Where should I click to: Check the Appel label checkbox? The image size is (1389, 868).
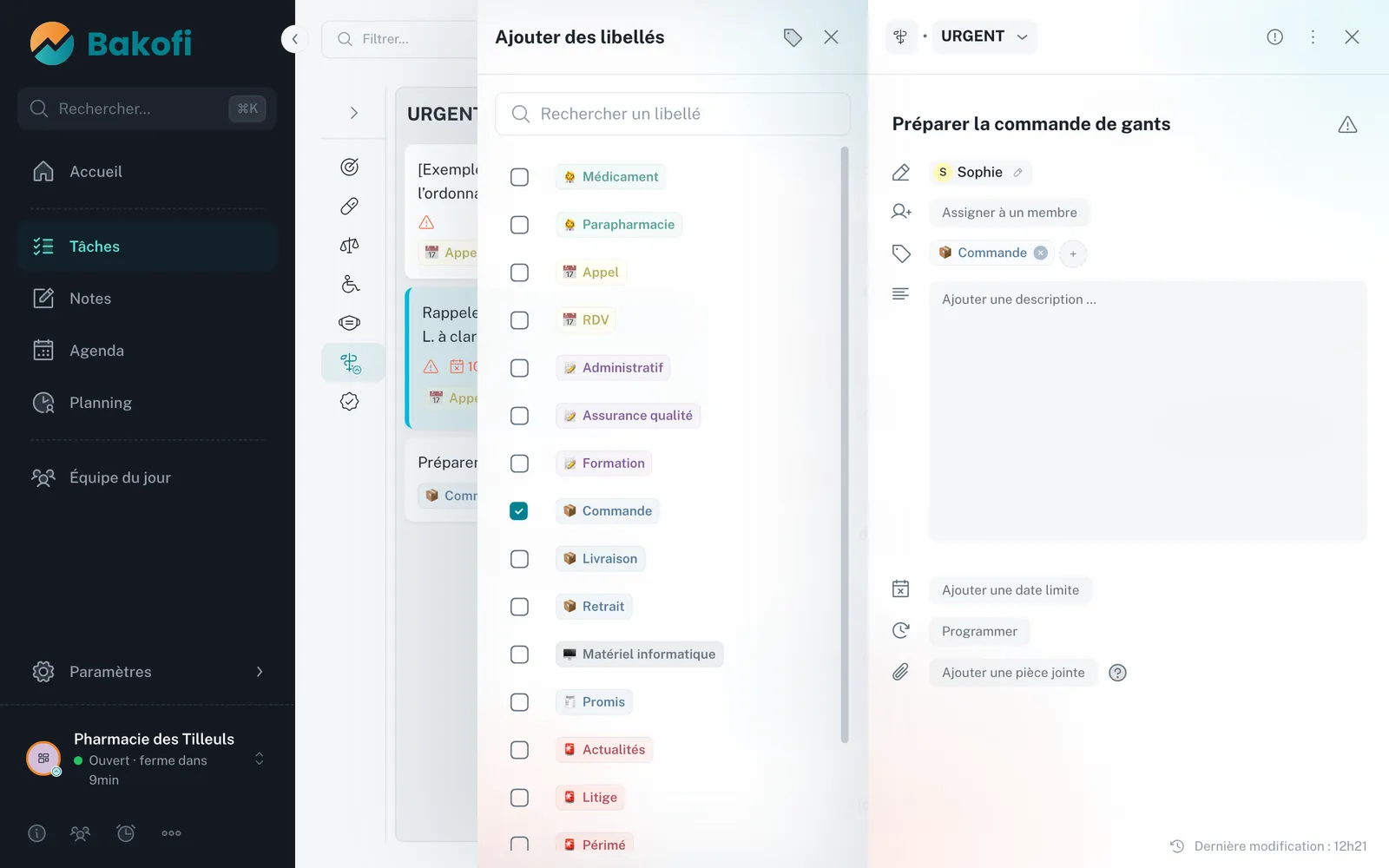[519, 273]
